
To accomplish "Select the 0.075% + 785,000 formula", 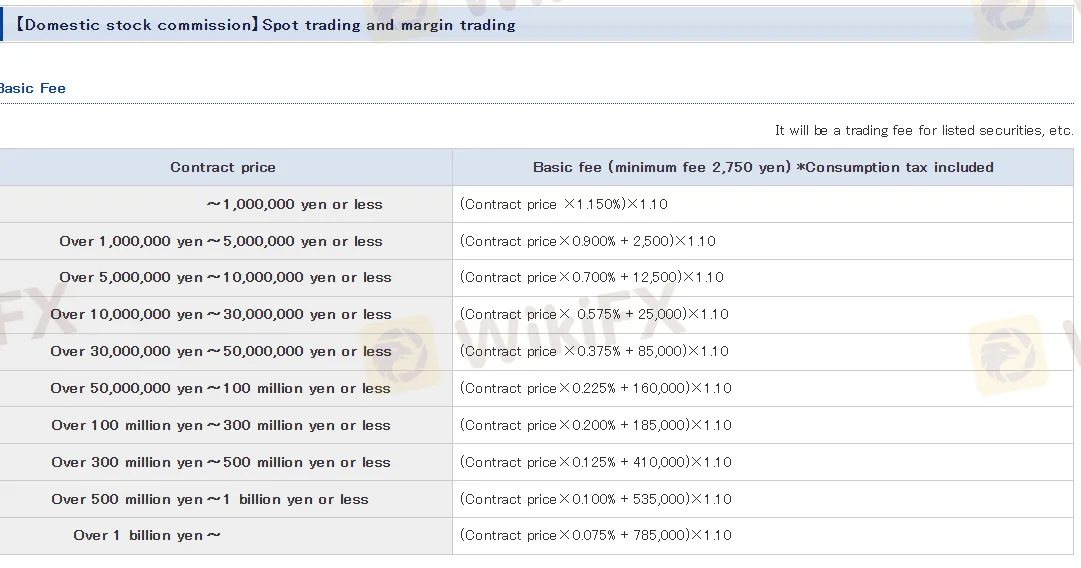I will (x=595, y=535).
